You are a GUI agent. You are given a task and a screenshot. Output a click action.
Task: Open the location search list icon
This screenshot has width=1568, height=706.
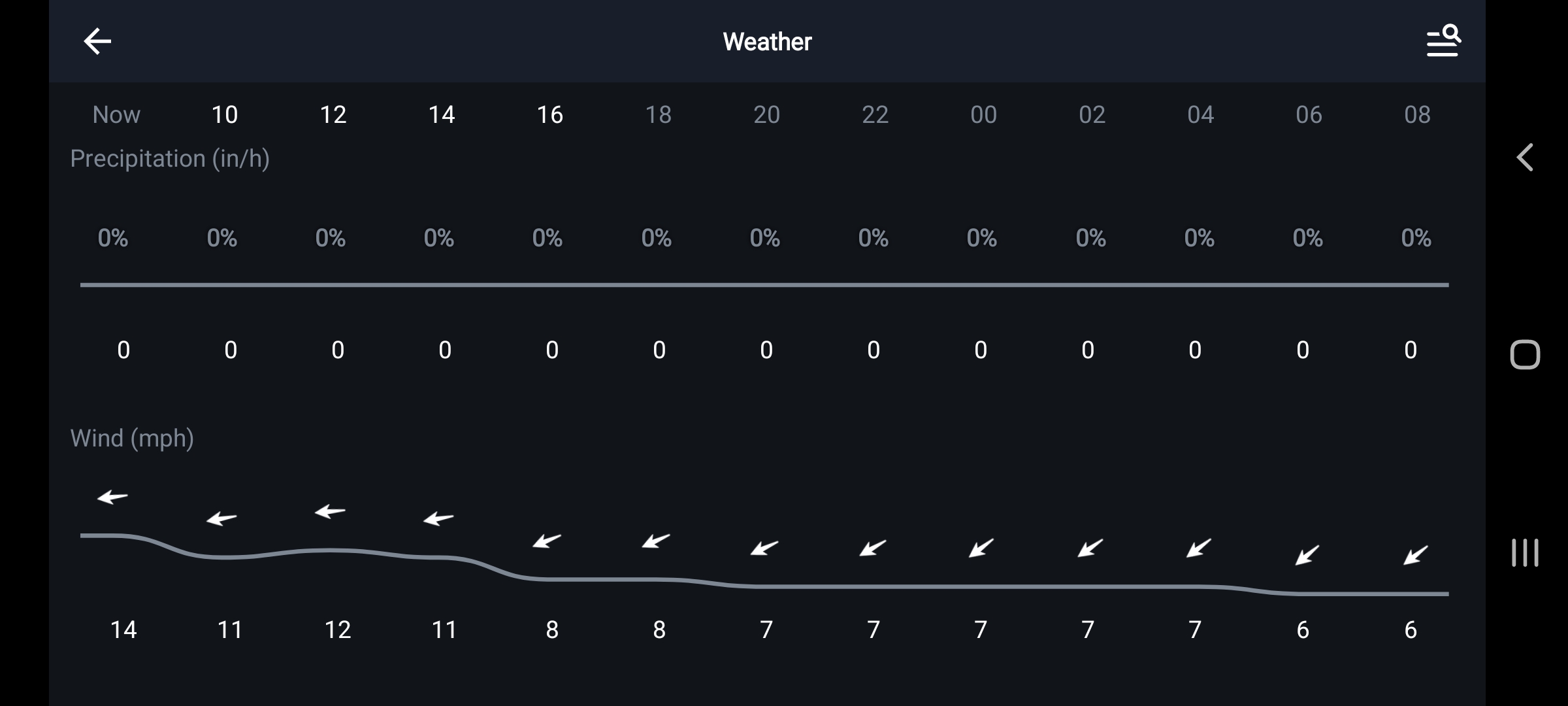click(1443, 41)
